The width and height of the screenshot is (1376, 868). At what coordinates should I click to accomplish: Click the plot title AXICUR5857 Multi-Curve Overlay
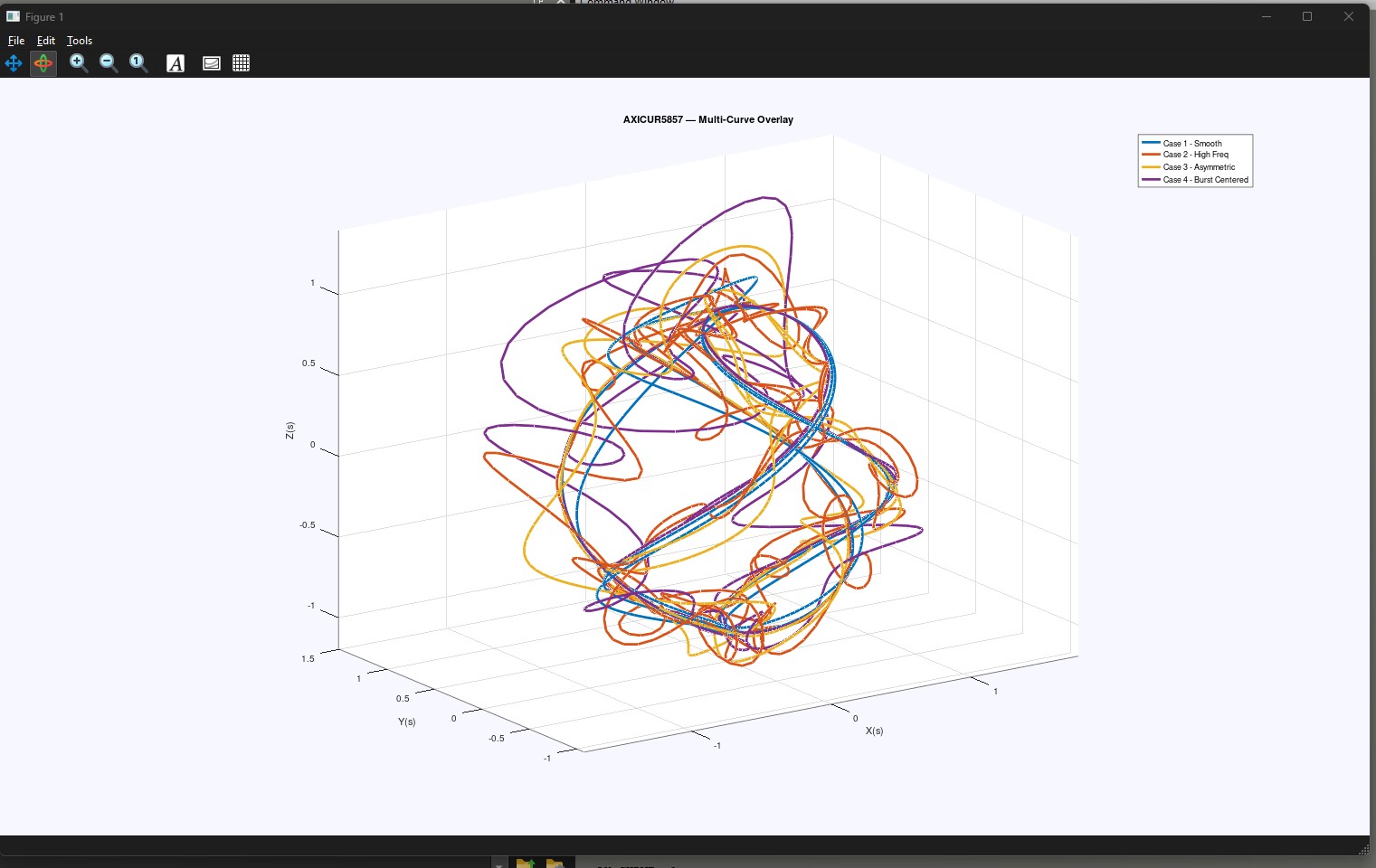pos(707,119)
